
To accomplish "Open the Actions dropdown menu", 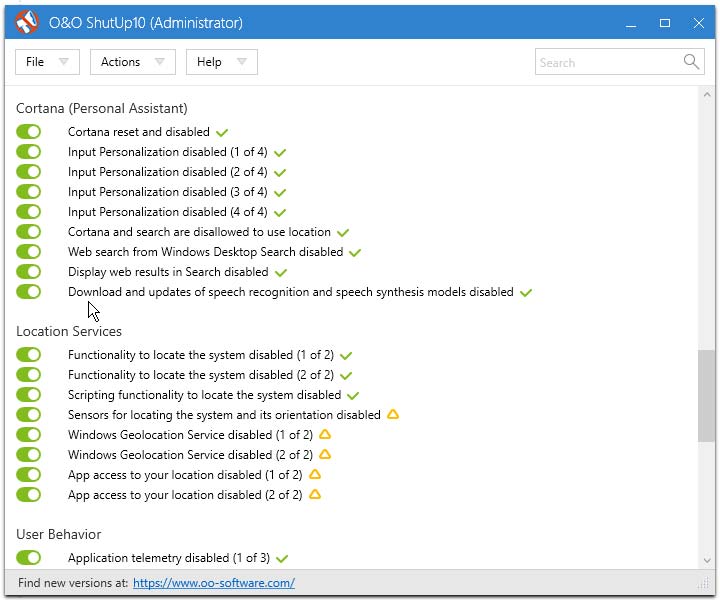I will click(133, 62).
